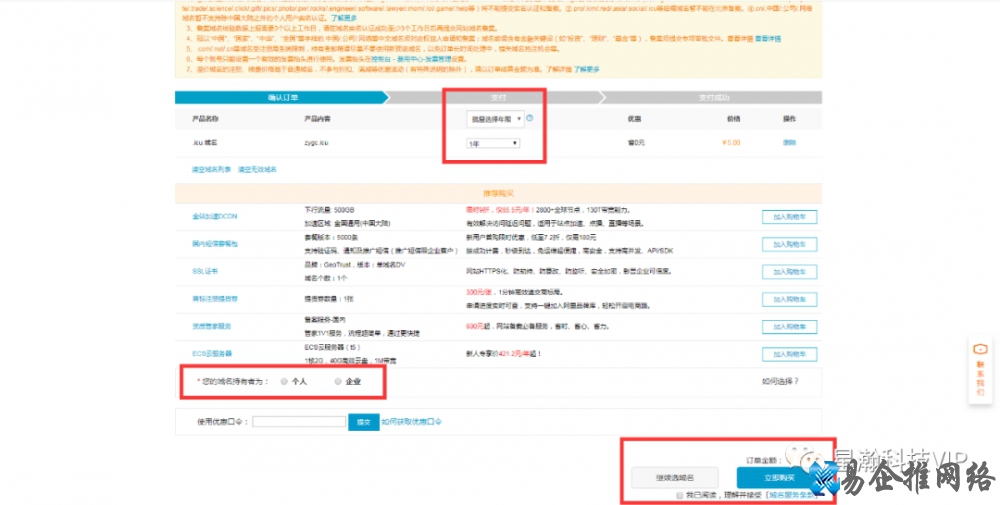Viewport: 1000px width, 505px height.
Task: Tick the agreement checkbox 我已阅读
Action: pyautogui.click(x=680, y=495)
